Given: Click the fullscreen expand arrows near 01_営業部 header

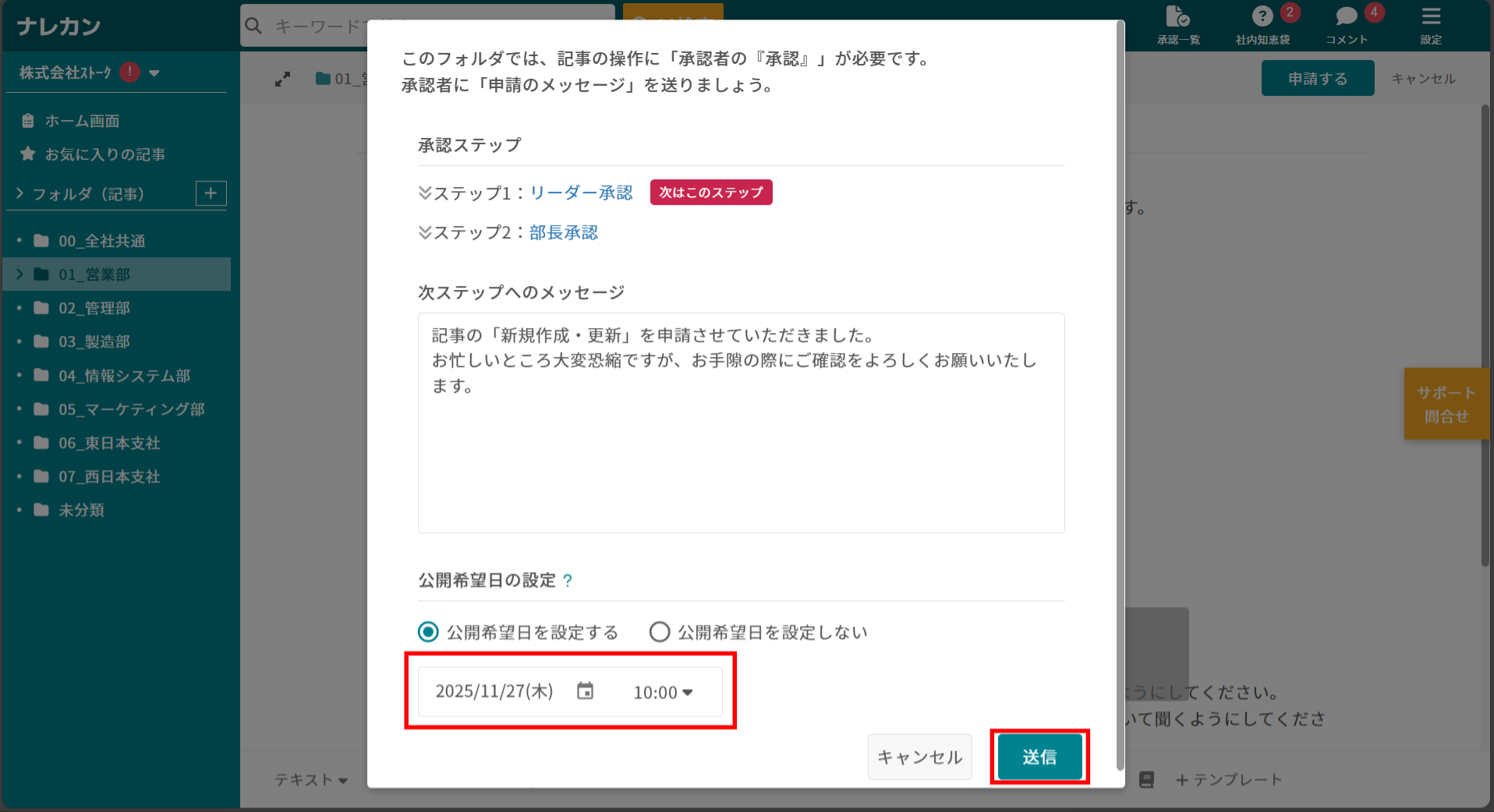Looking at the screenshot, I should 282,78.
